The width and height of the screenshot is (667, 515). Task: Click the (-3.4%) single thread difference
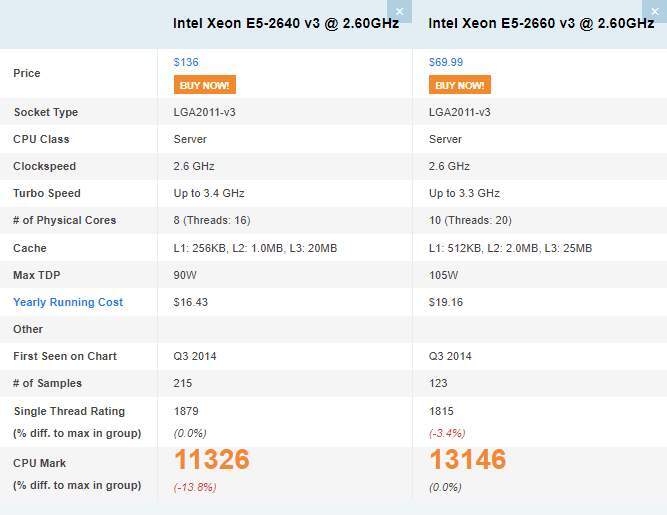(x=447, y=433)
